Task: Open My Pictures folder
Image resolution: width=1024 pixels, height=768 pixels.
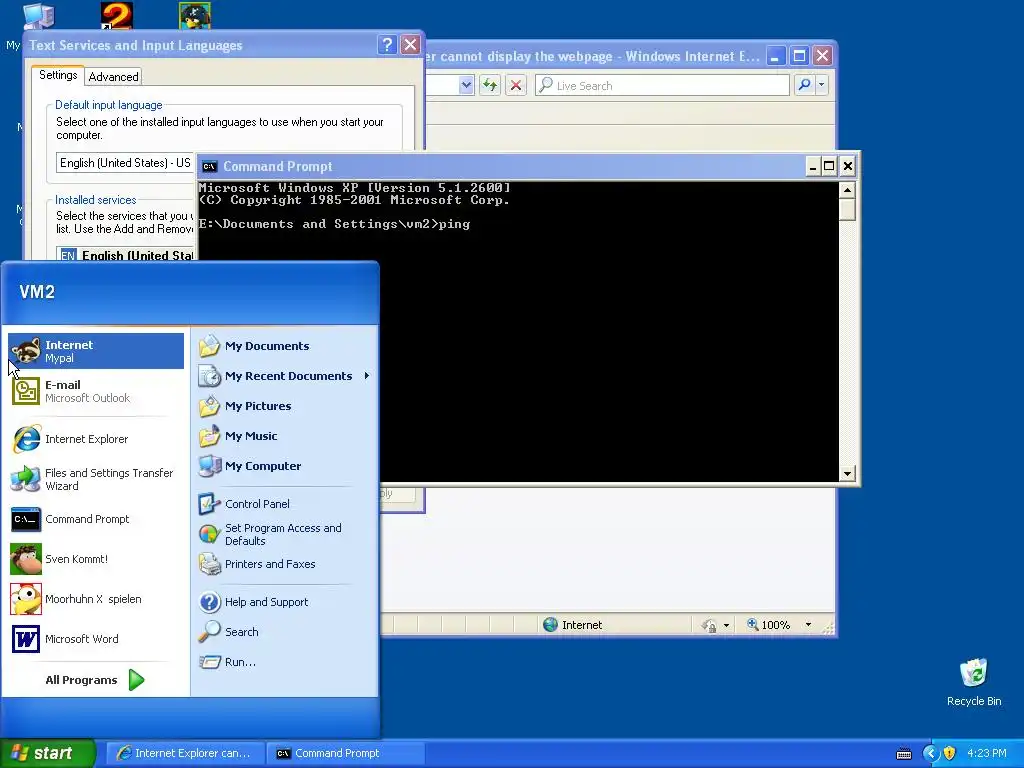Action: [x=284, y=406]
